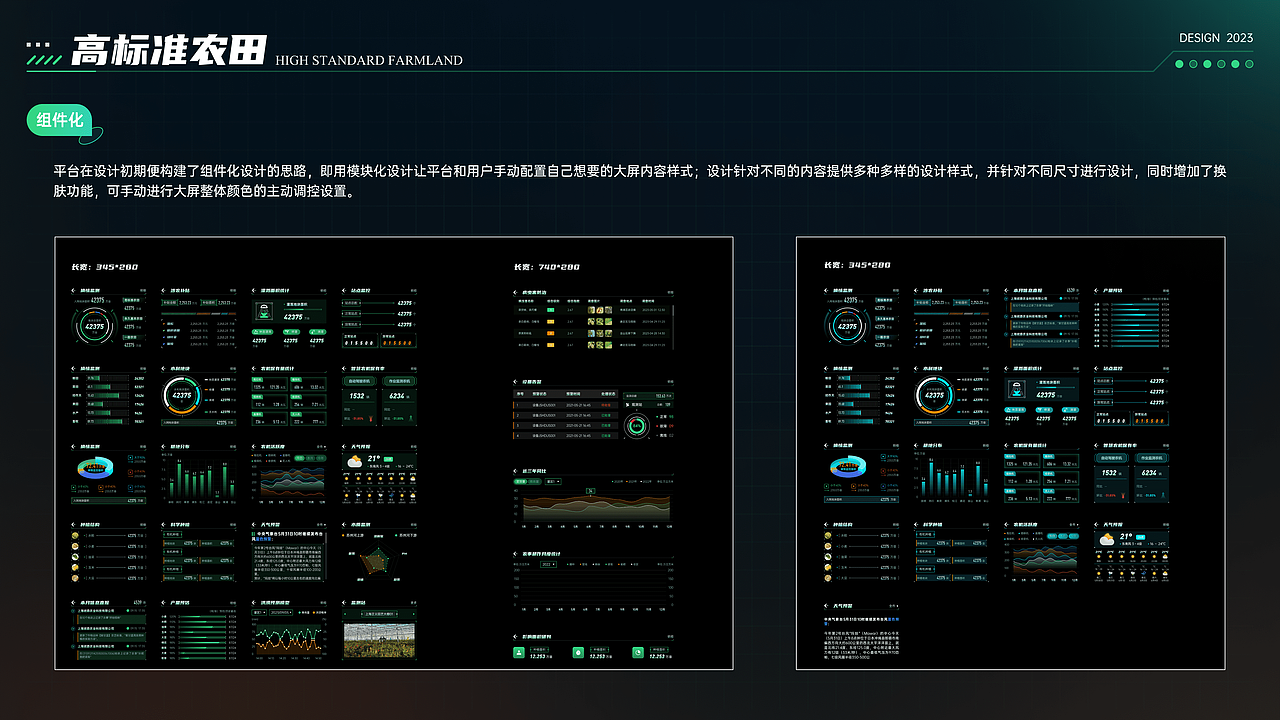Click the 作业监测农机 button in right panel
The width and height of the screenshot is (1280, 720).
[x=1152, y=458]
